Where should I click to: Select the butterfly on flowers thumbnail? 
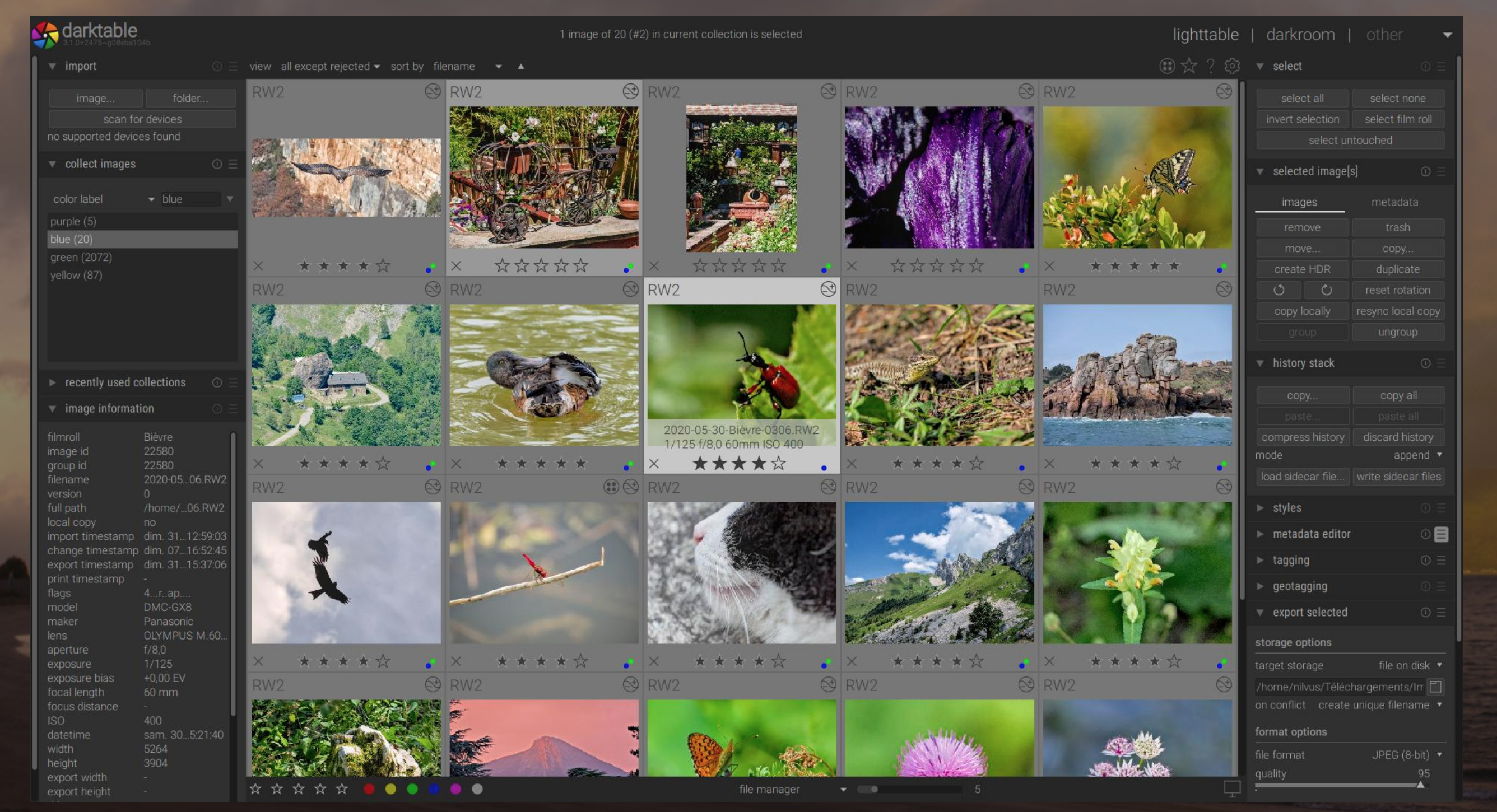click(1137, 177)
